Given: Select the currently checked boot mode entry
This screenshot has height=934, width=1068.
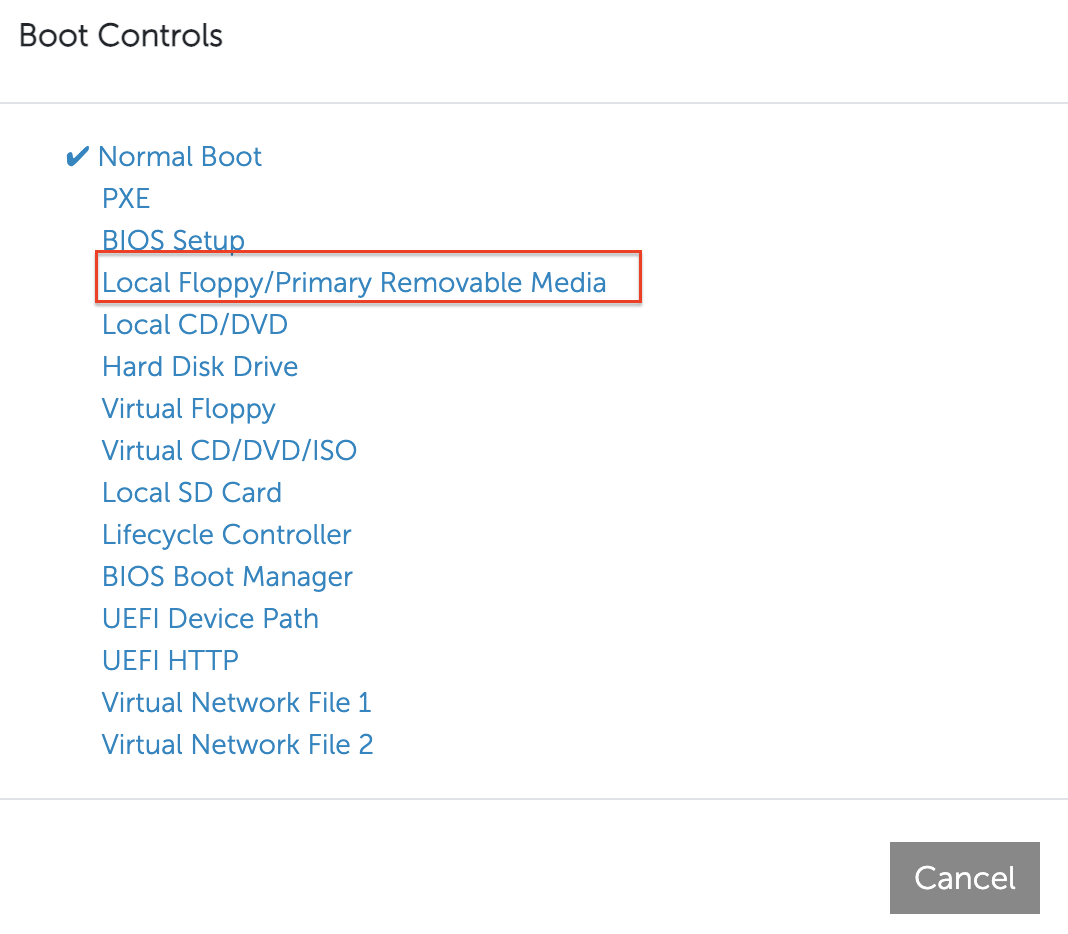Looking at the screenshot, I should click(x=180, y=157).
